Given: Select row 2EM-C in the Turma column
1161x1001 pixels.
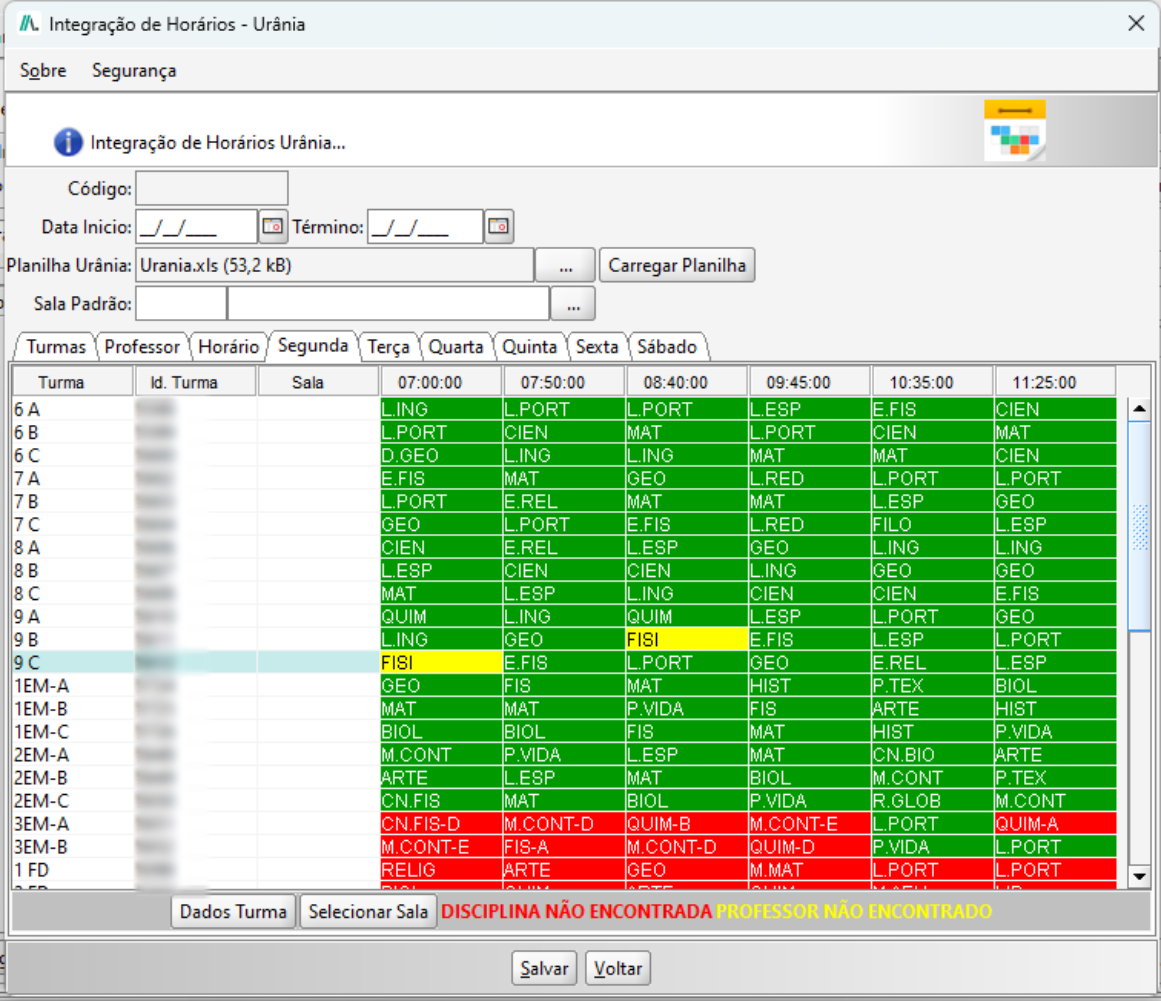Looking at the screenshot, I should [73, 800].
